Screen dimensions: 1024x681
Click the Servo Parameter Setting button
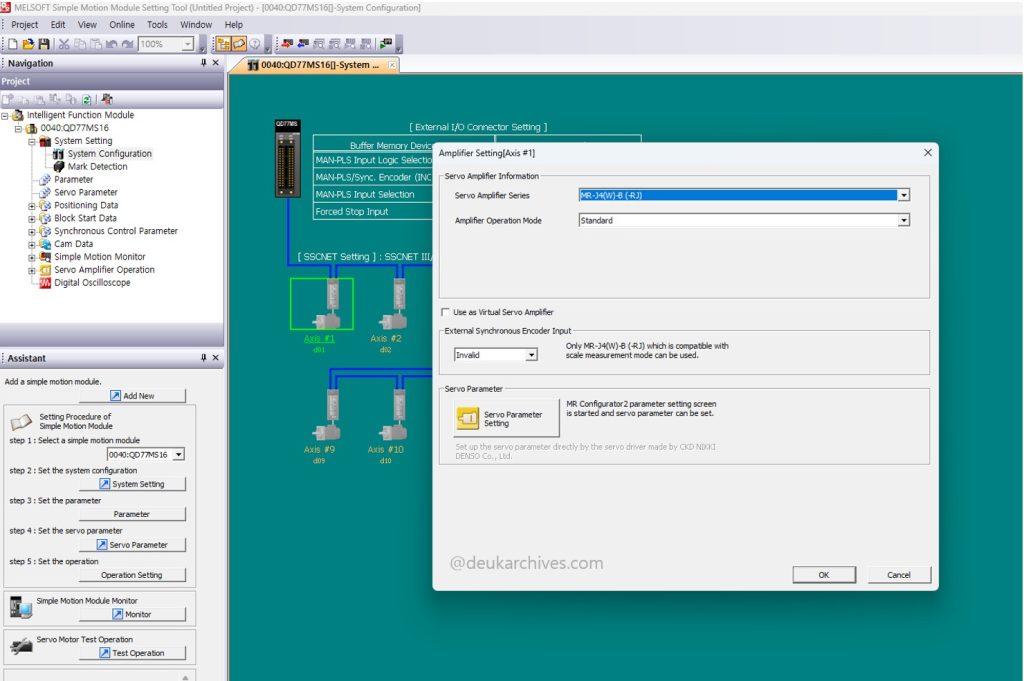click(506, 419)
